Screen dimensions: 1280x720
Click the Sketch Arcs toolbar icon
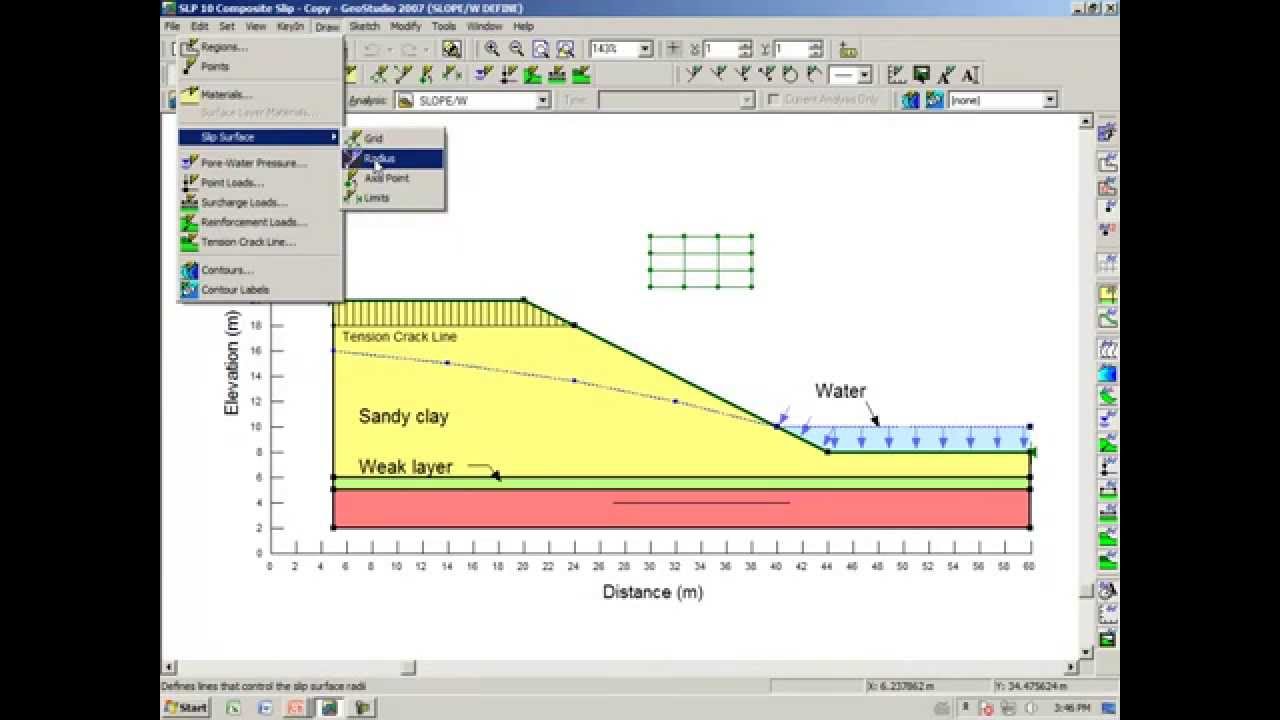814,75
